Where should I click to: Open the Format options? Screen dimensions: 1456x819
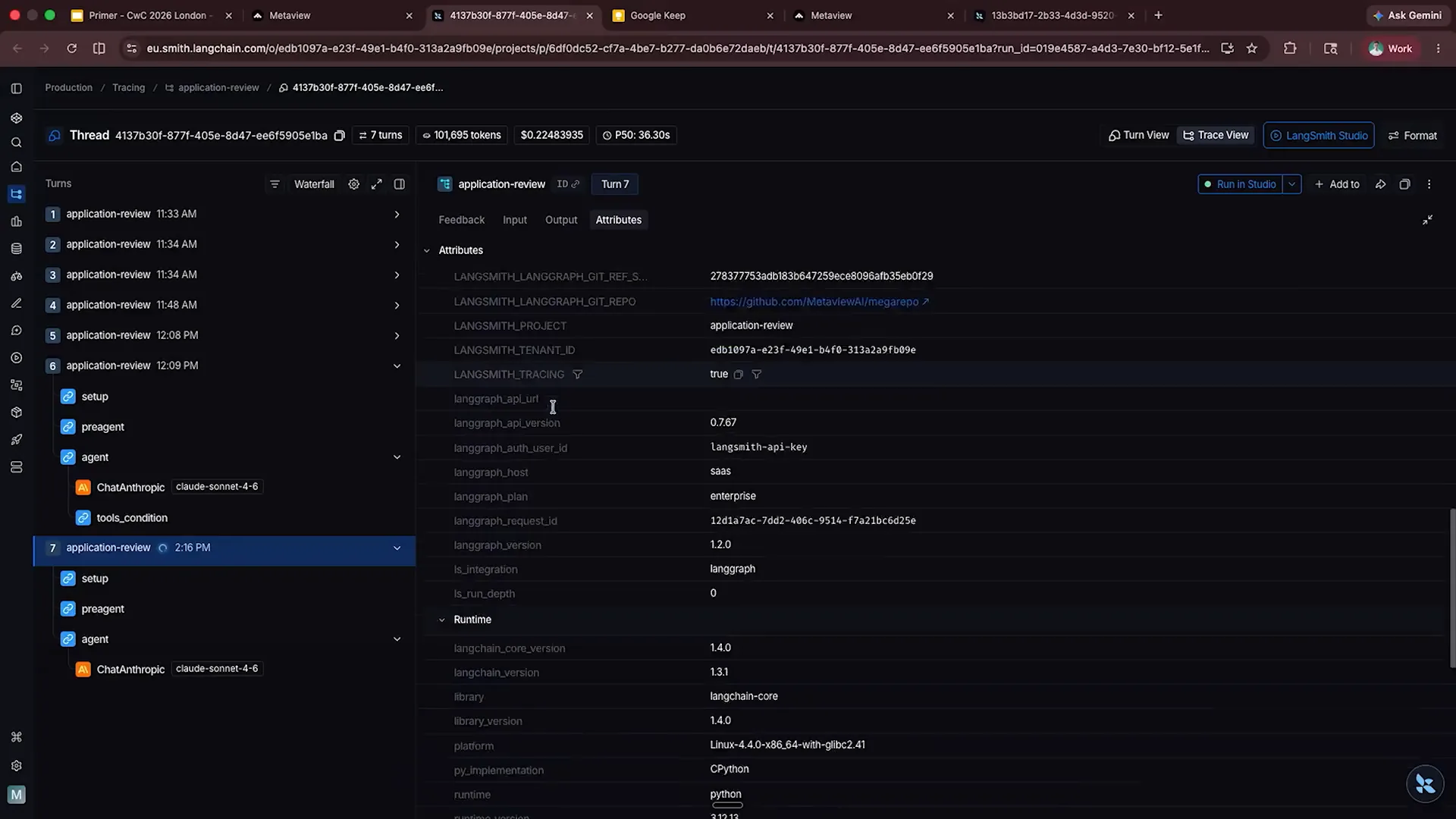(x=1413, y=135)
